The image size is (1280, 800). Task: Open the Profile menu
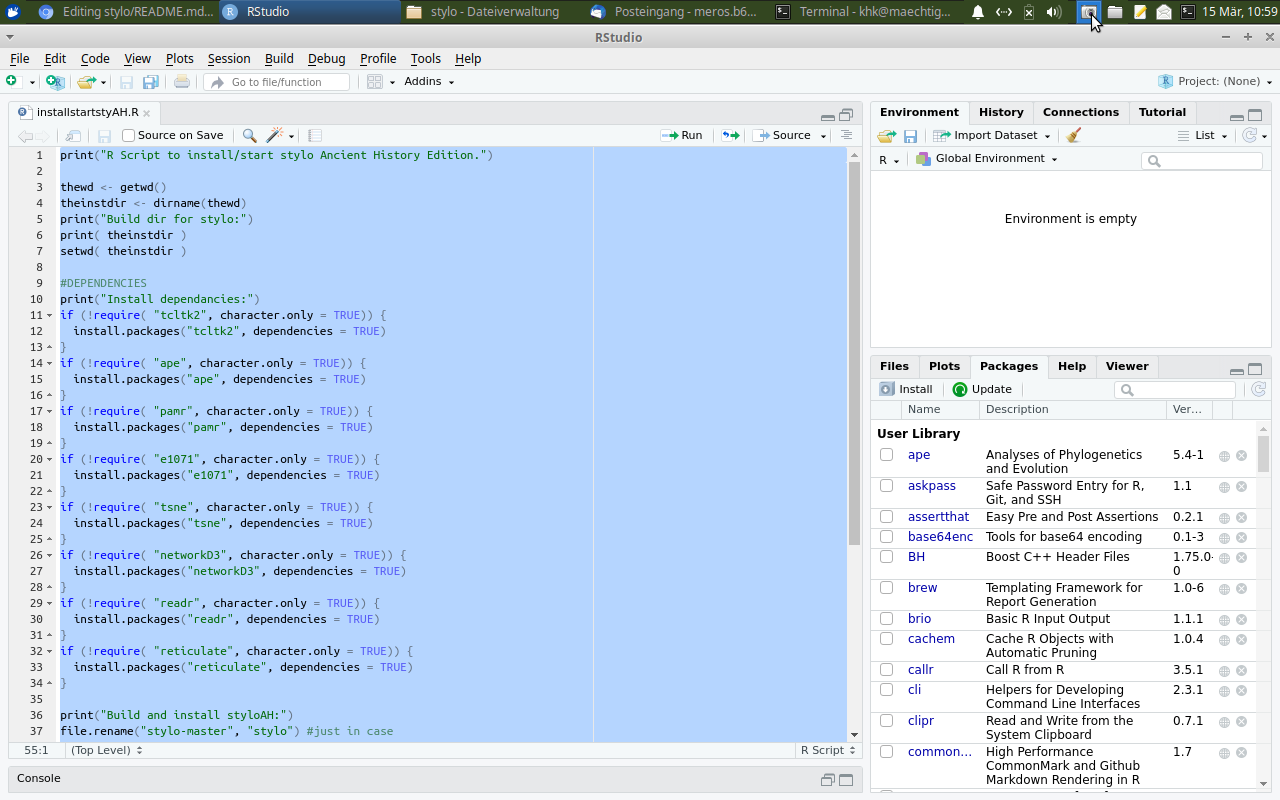378,59
